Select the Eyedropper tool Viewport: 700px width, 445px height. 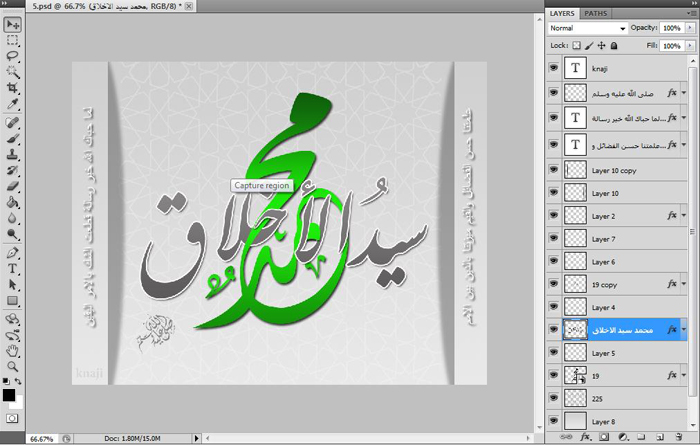tap(13, 105)
